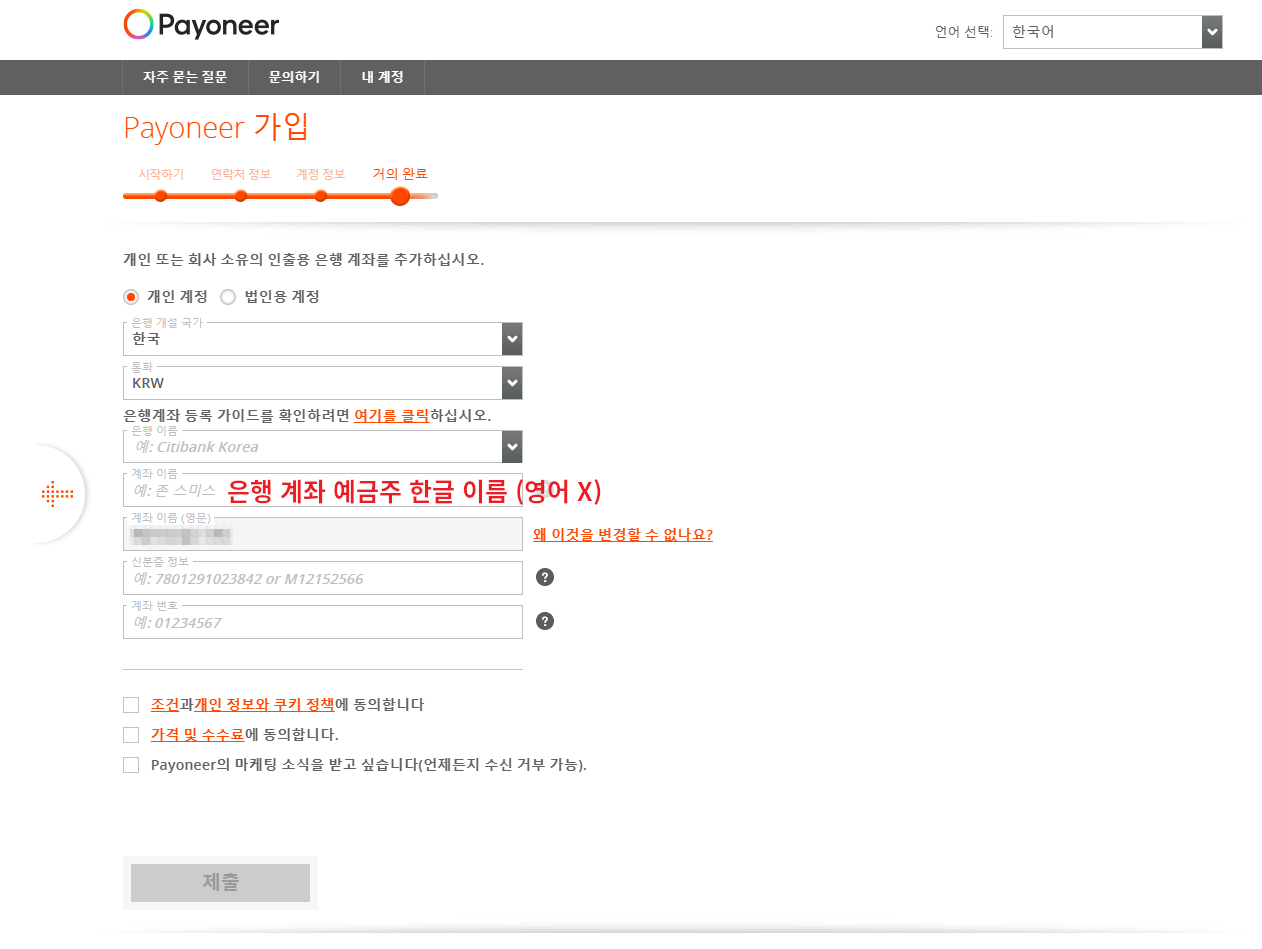This screenshot has height=949, width=1262.
Task: Click the 계좌 이름 input field
Action: point(322,490)
